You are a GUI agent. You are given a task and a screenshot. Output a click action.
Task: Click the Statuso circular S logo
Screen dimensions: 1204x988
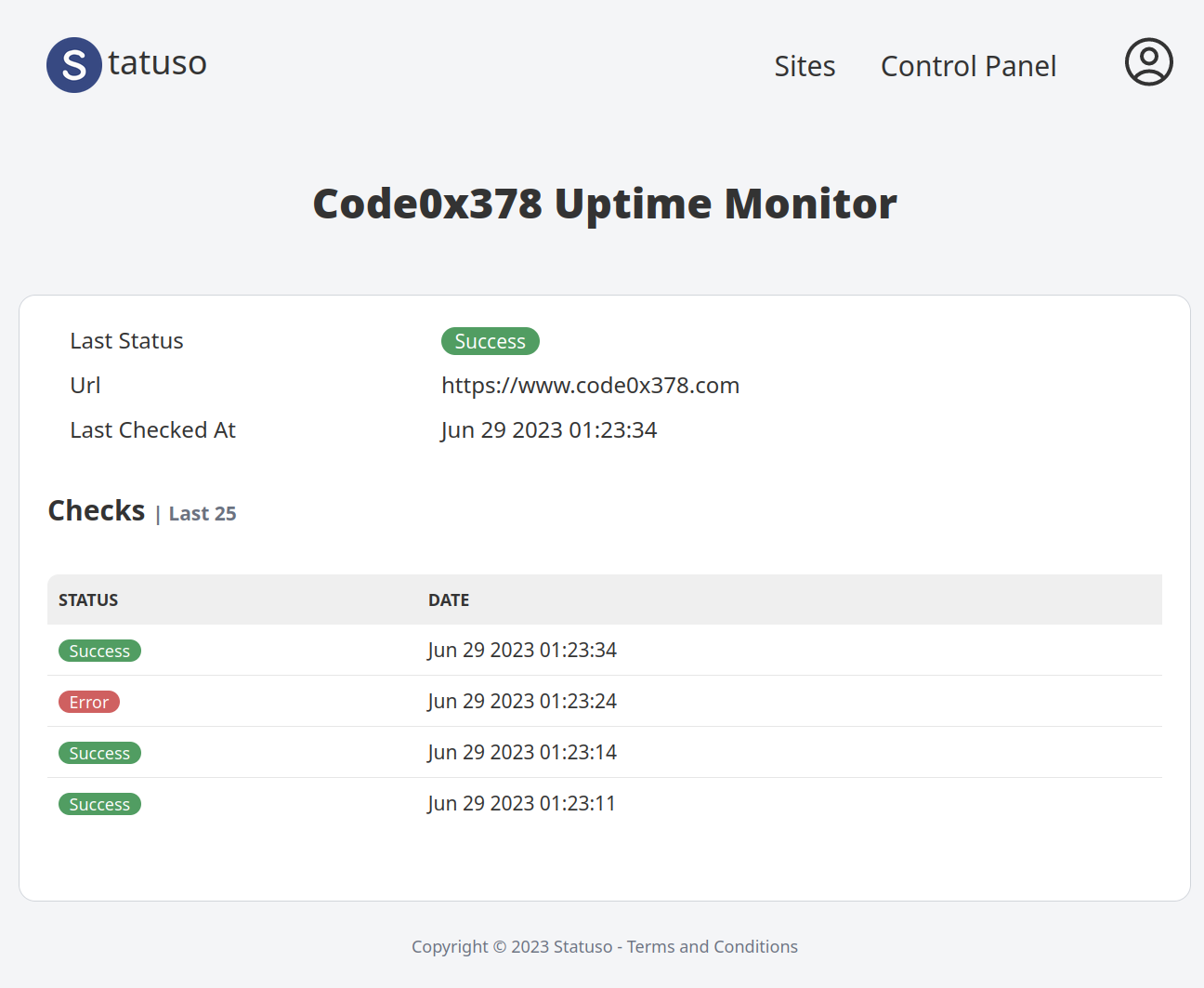[74, 65]
